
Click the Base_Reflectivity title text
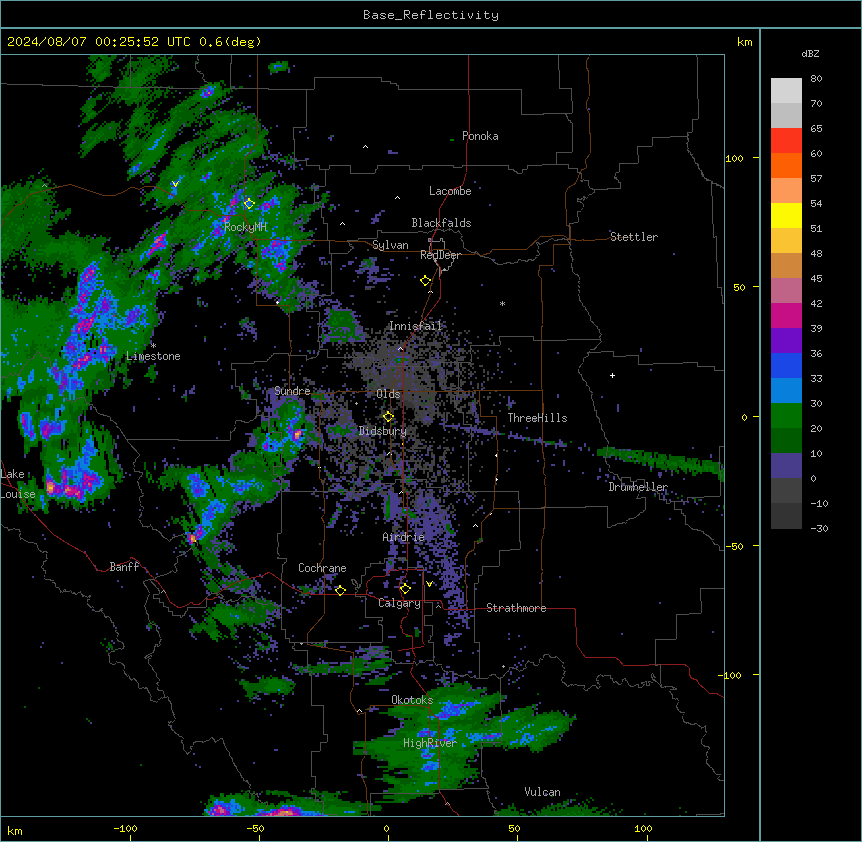point(431,15)
